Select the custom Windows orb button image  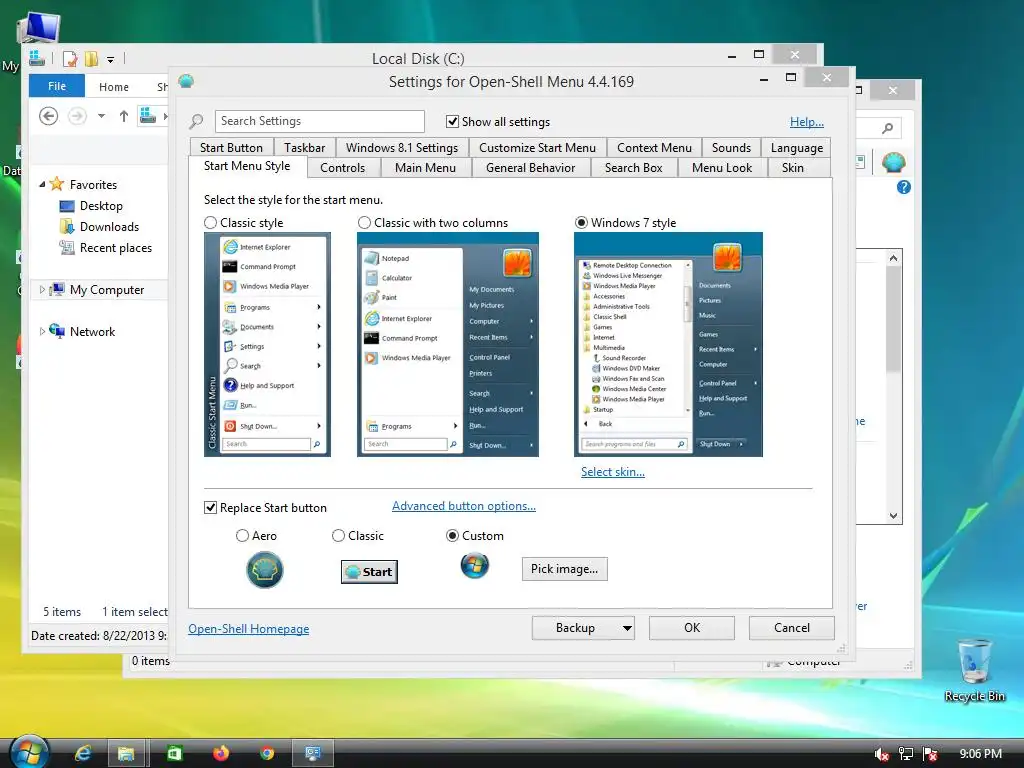tap(475, 566)
